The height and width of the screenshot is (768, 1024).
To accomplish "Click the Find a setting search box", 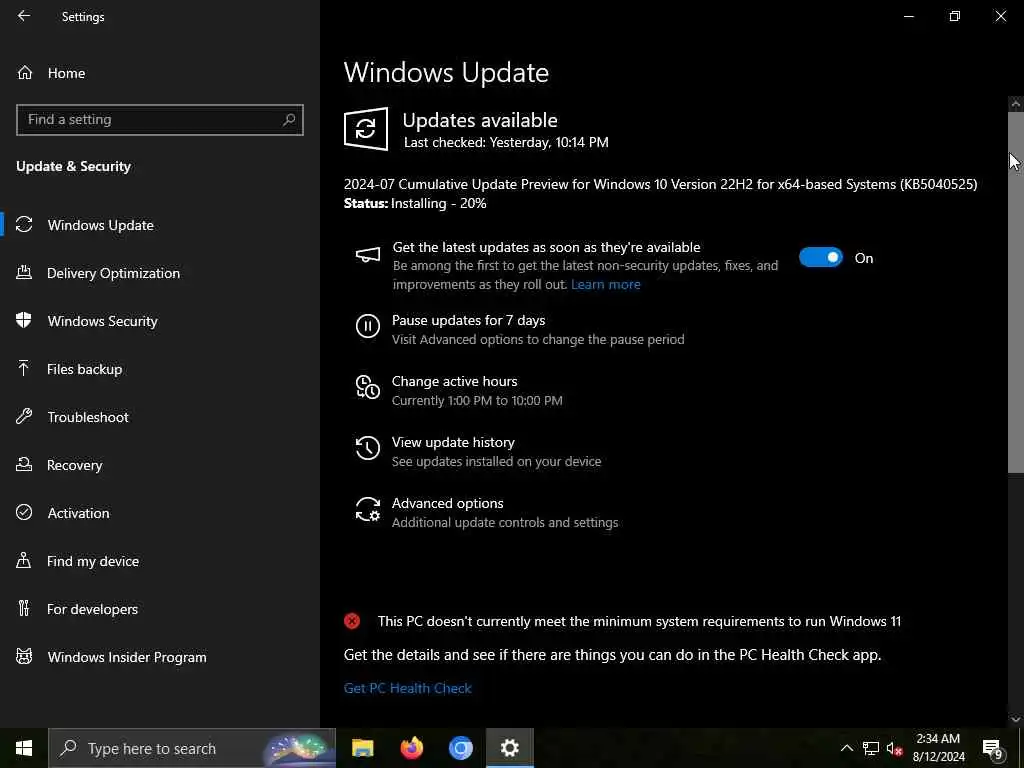I will coord(160,120).
